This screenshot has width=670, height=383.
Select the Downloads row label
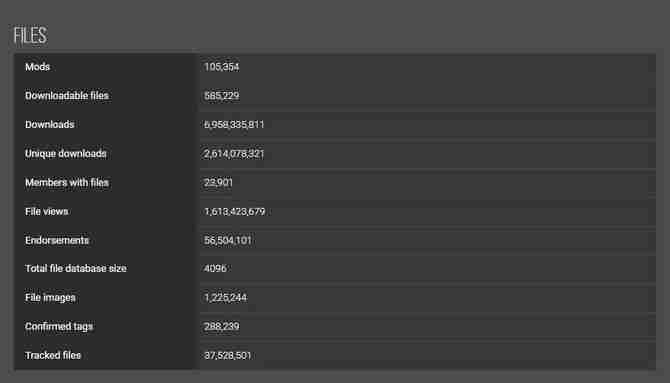[x=50, y=124]
